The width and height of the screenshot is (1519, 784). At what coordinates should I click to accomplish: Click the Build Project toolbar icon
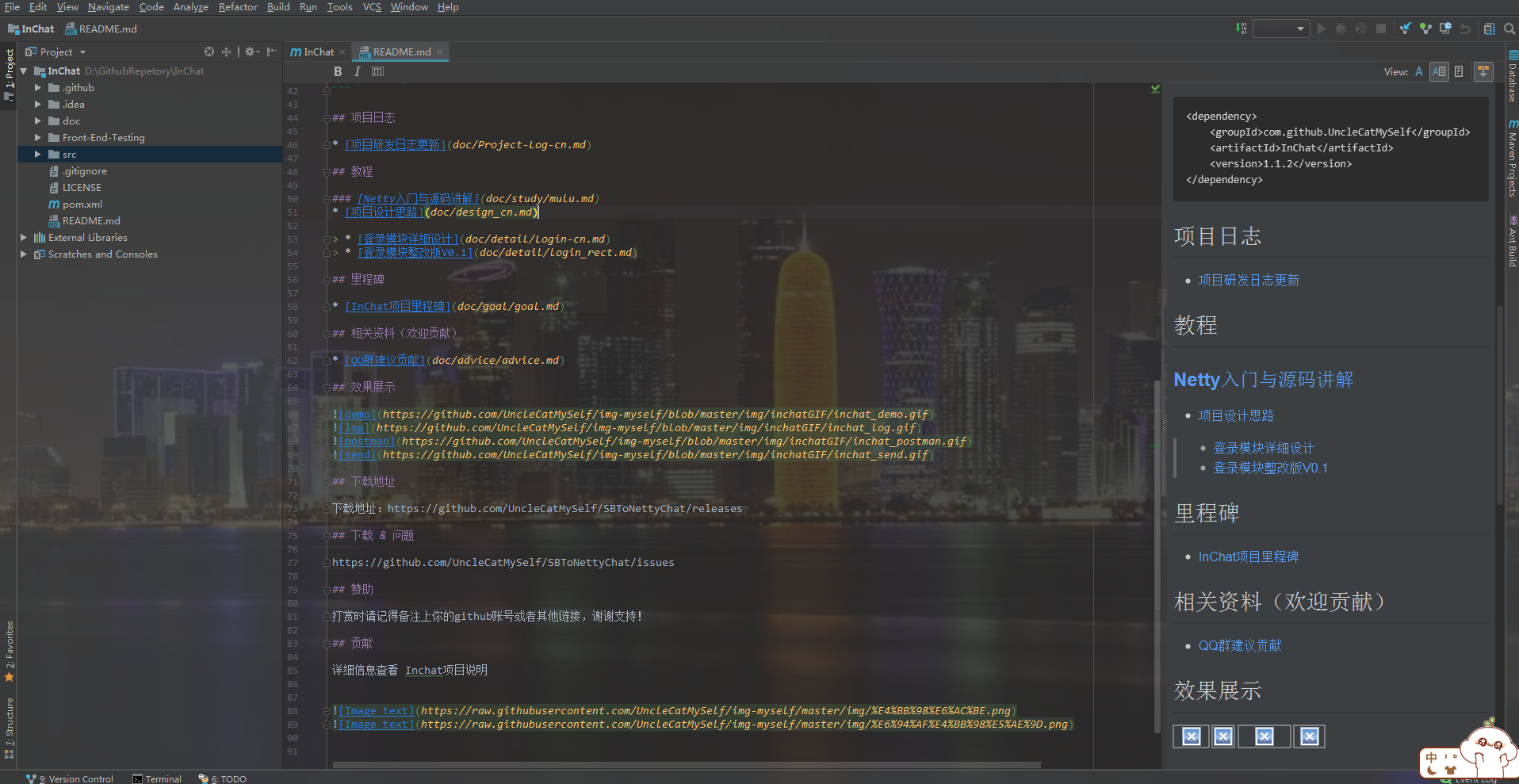tap(1241, 29)
